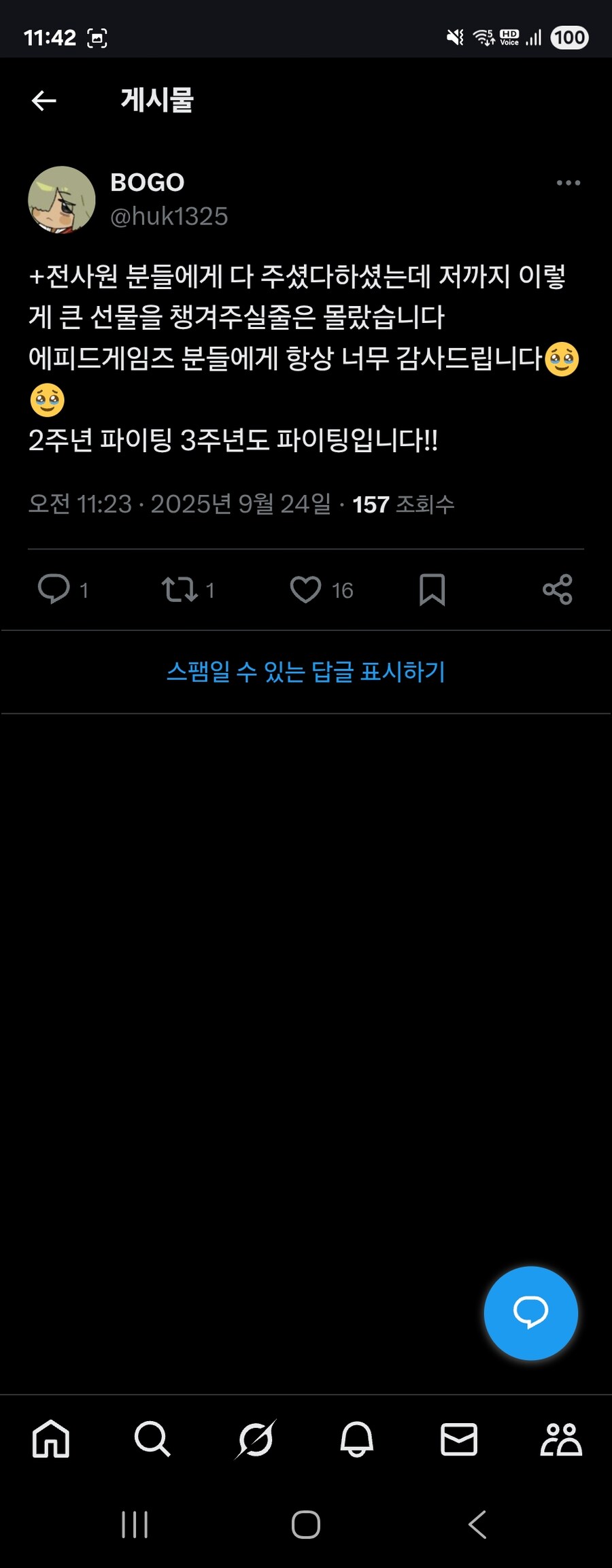
Task: Repost the BOGO post
Action: (180, 589)
